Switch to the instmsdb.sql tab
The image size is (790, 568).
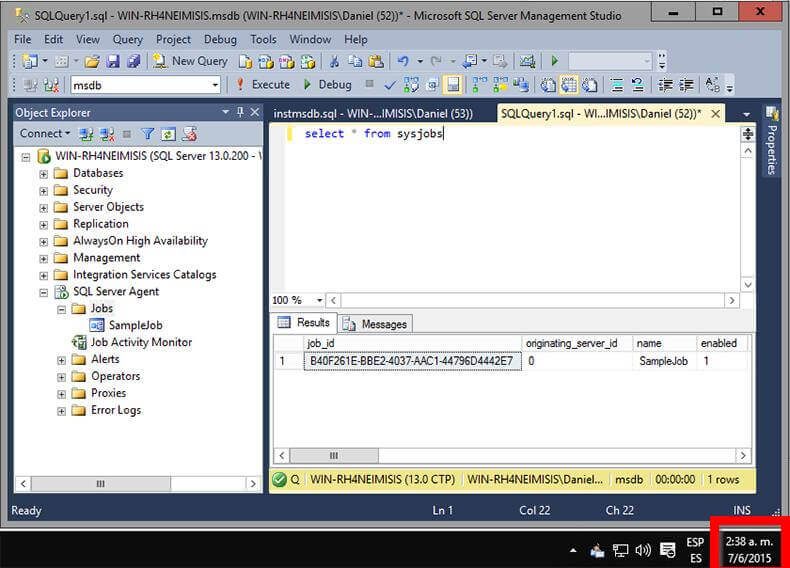click(x=373, y=114)
